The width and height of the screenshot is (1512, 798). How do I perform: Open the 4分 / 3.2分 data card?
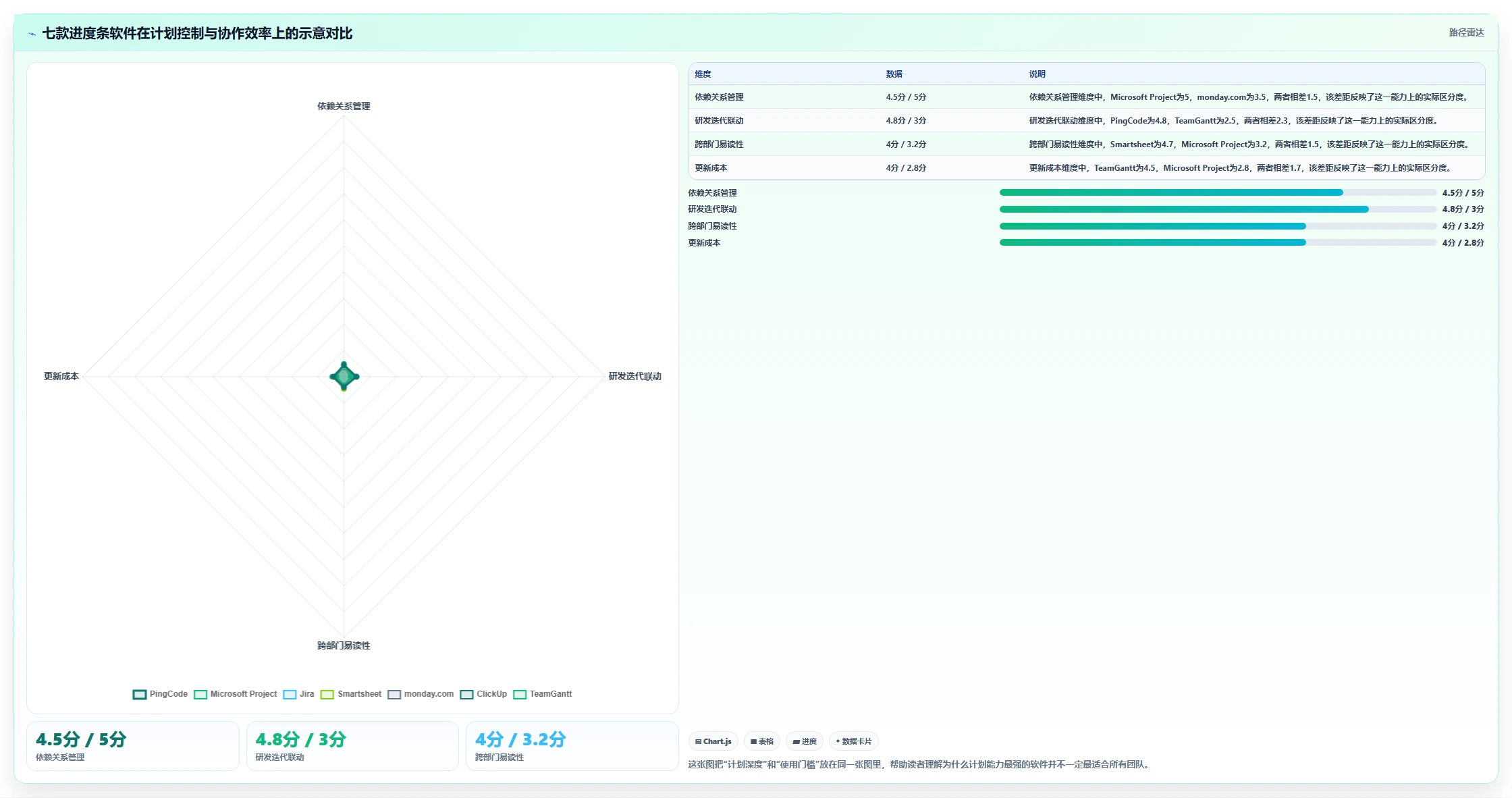(x=572, y=746)
